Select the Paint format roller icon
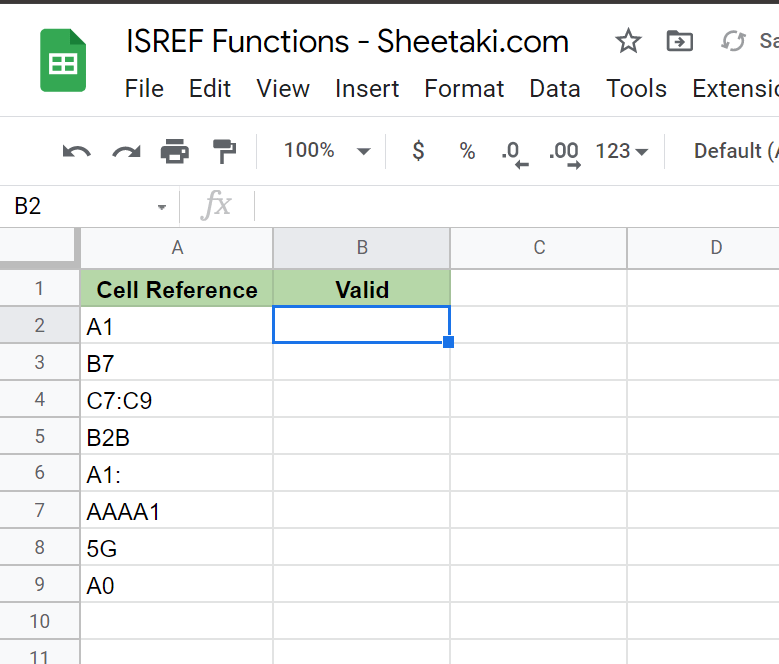Image resolution: width=779 pixels, height=664 pixels. 224,151
